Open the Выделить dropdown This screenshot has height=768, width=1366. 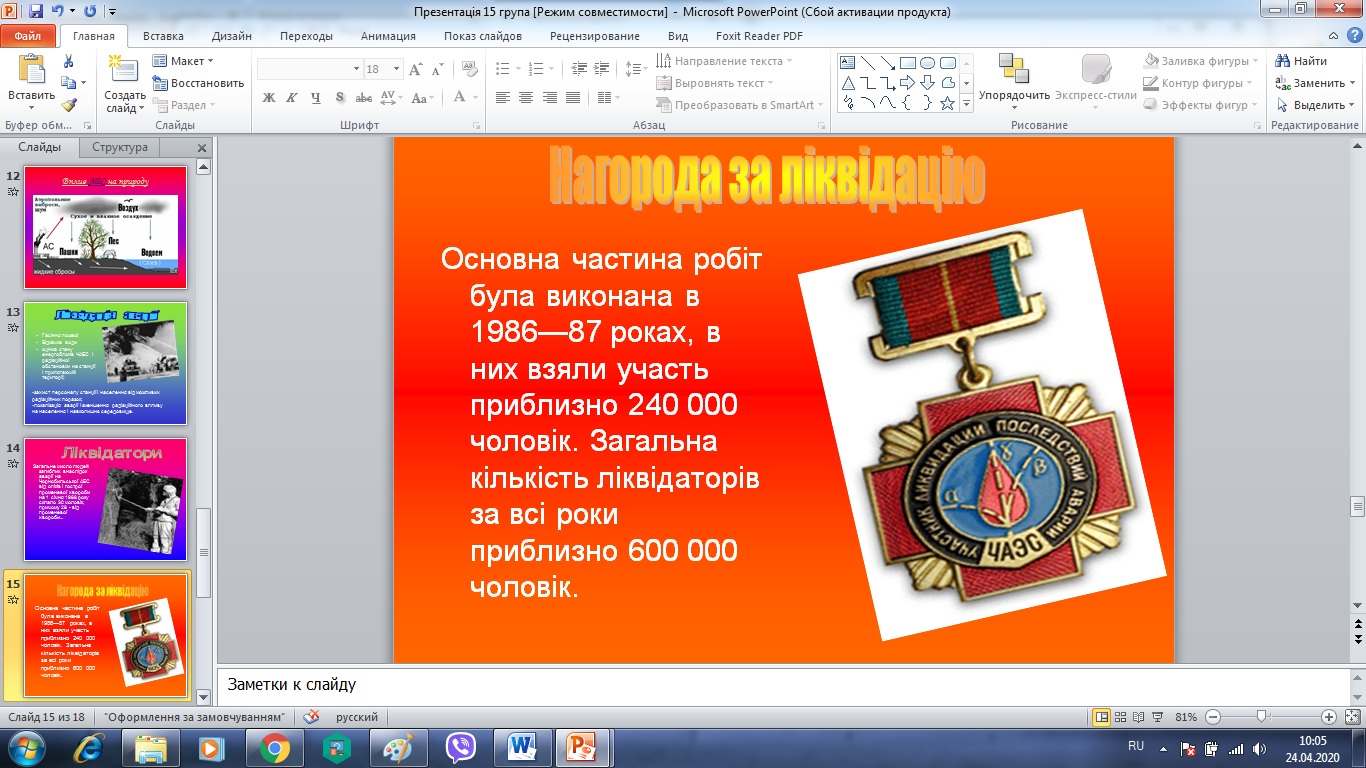[1317, 105]
